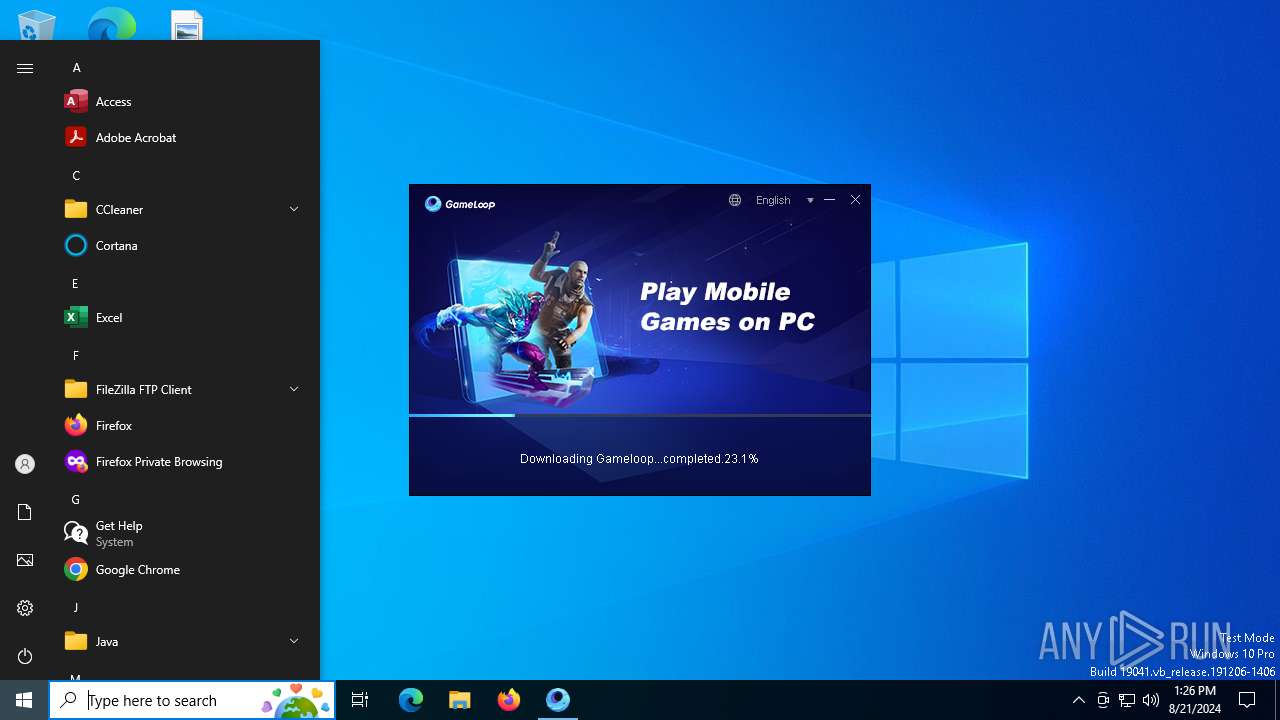Open the Power options button
This screenshot has height=720, width=1280.
(25, 656)
